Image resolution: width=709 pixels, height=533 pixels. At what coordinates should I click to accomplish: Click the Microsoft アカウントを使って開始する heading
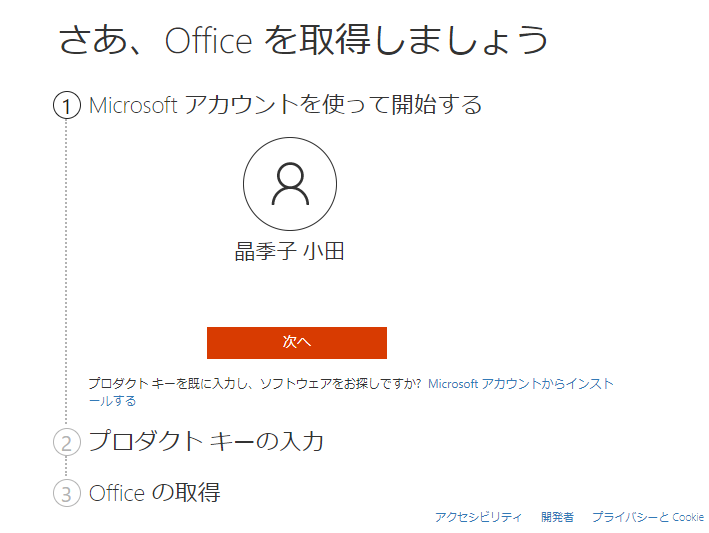point(285,105)
